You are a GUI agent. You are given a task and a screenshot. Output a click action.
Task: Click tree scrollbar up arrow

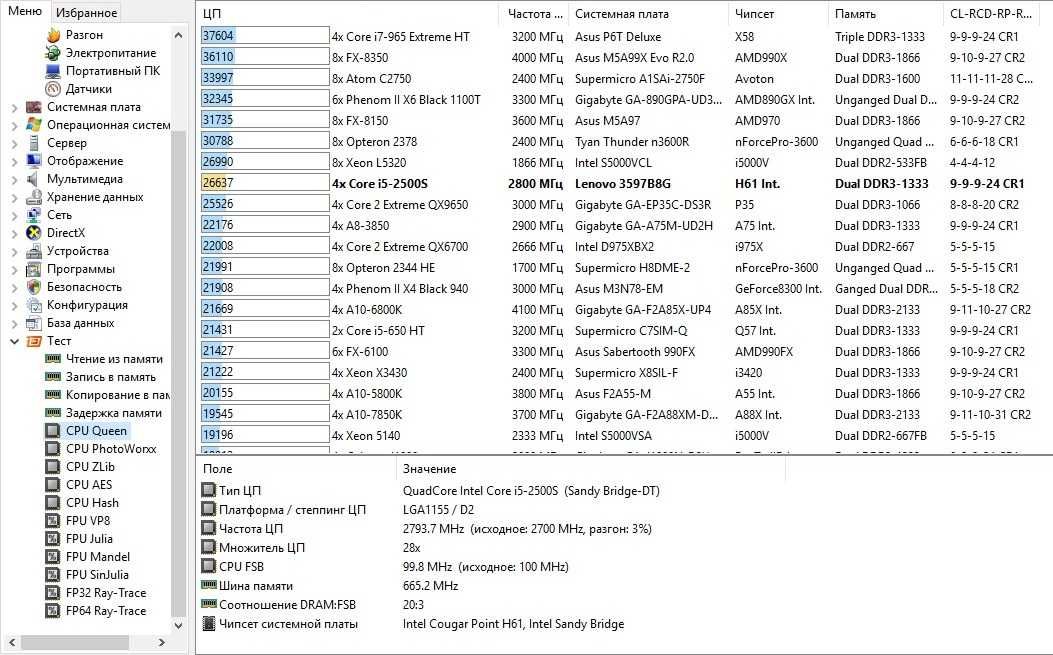(178, 35)
